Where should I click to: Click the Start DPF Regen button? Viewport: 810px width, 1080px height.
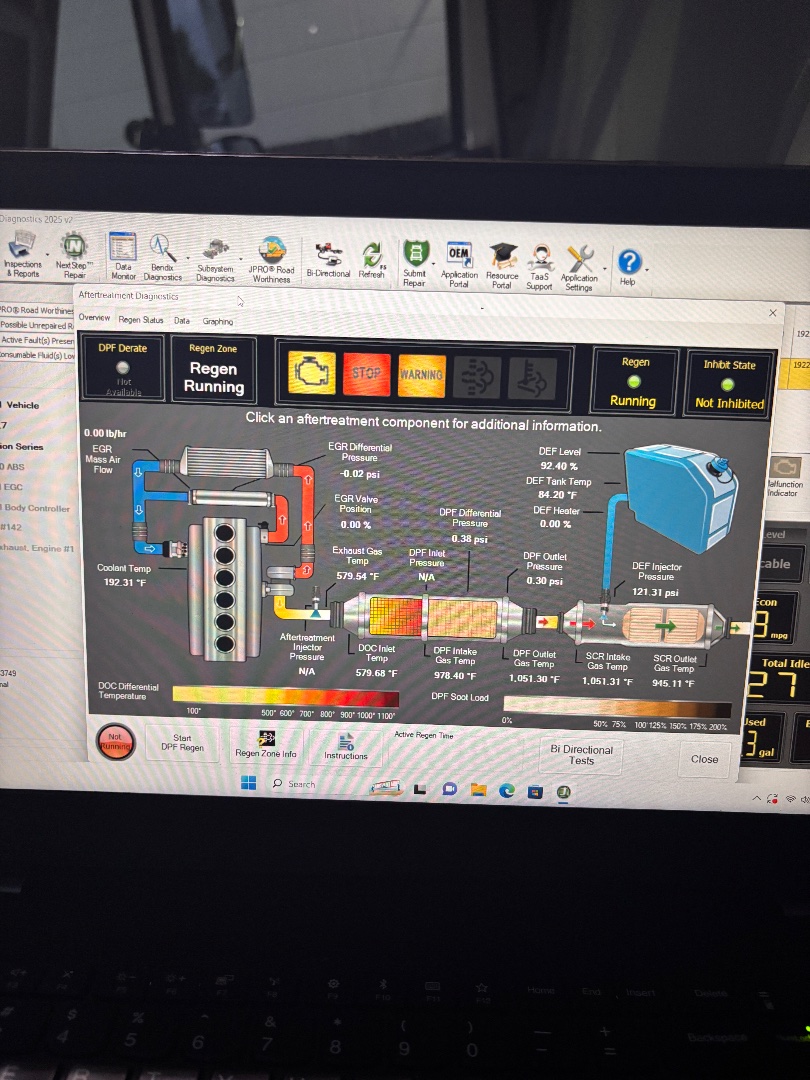[x=182, y=742]
